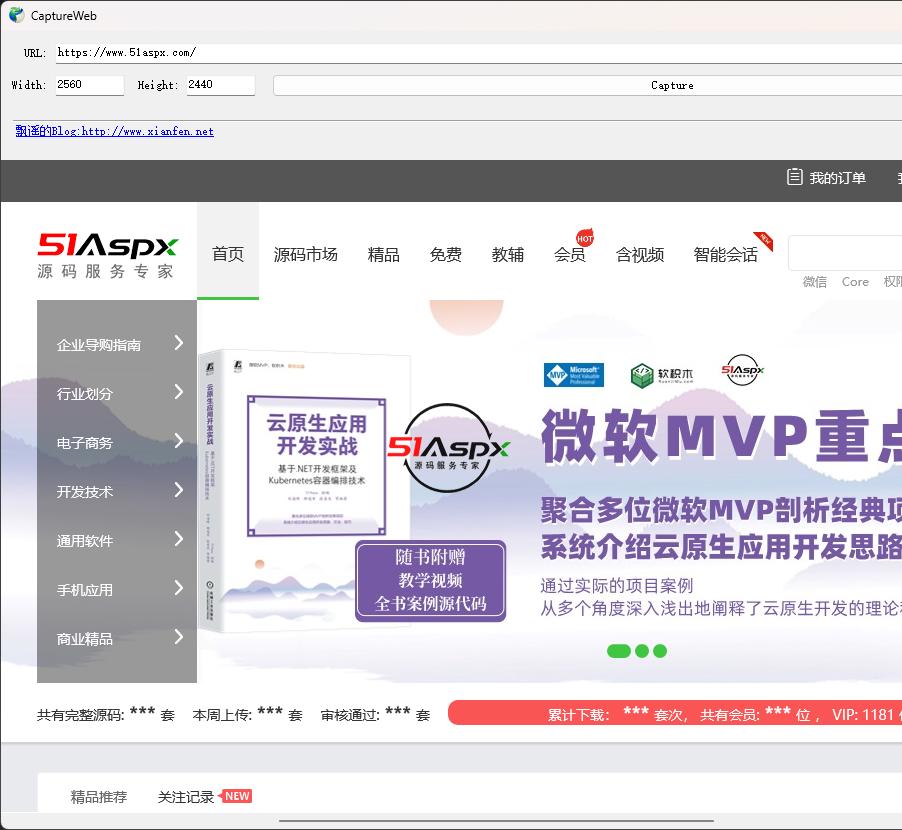Expand the 通用软件 category arrow
Screen dimensions: 902x830
coord(179,538)
